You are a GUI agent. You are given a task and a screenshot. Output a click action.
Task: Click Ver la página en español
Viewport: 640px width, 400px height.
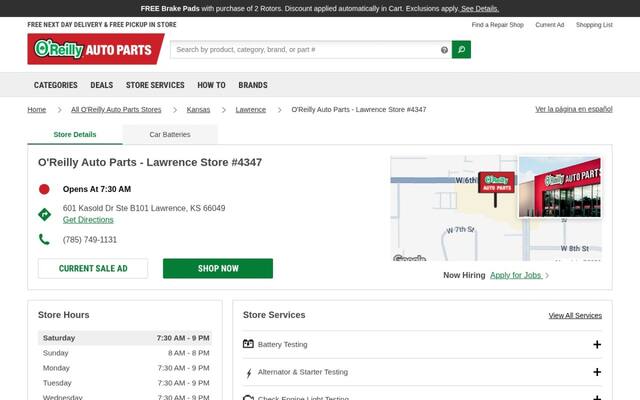pos(574,109)
